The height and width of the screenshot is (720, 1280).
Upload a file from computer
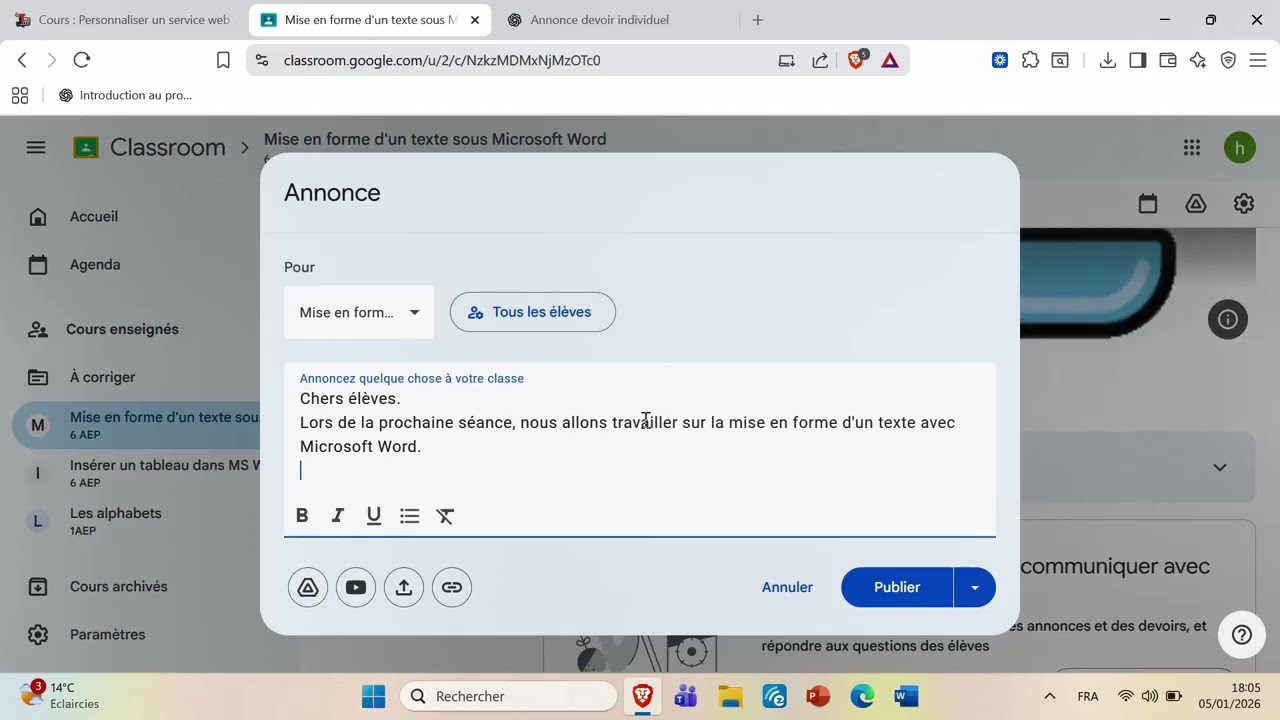click(404, 587)
